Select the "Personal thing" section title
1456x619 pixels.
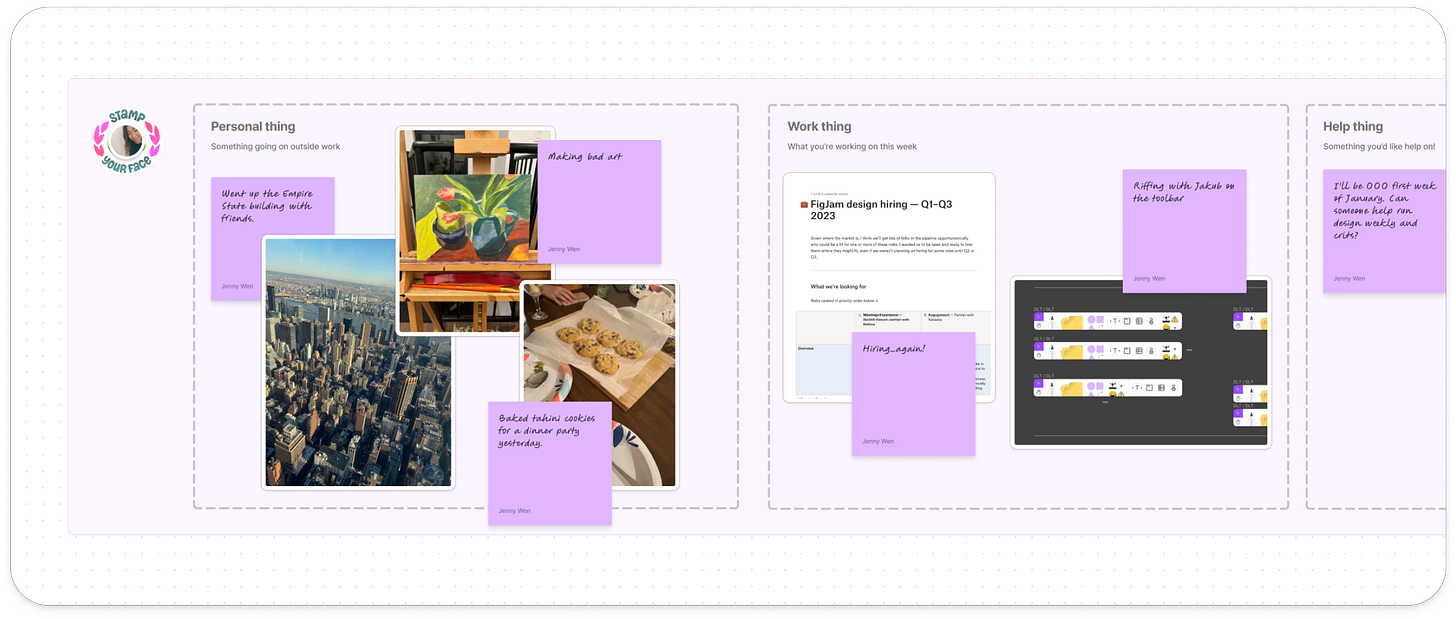tap(253, 126)
